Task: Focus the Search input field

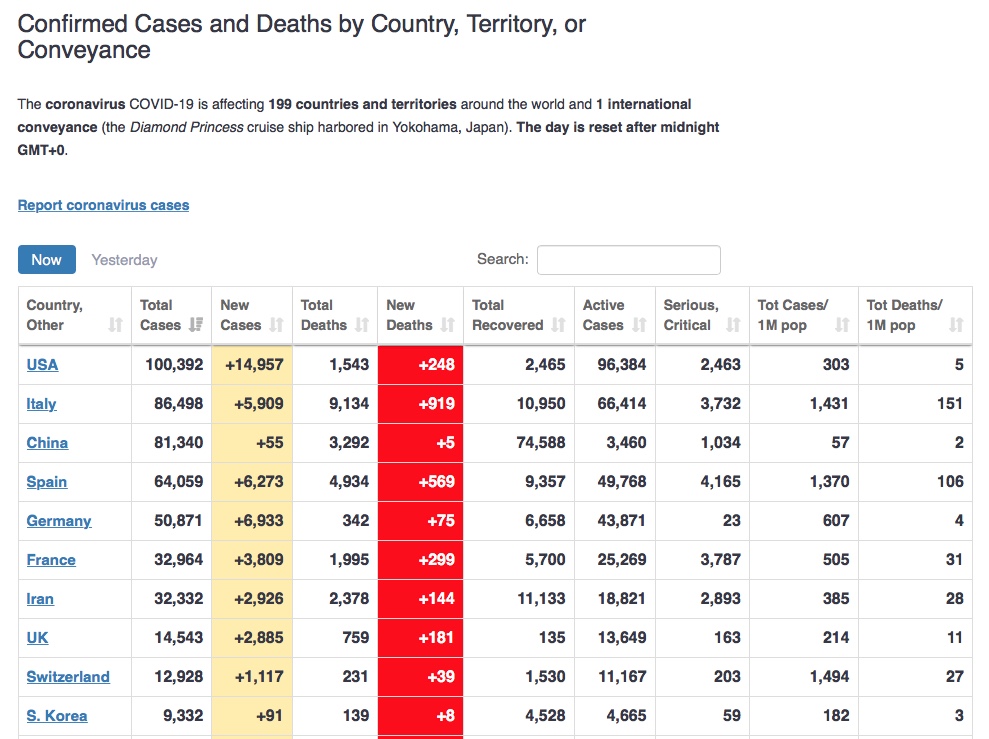Action: click(x=628, y=260)
